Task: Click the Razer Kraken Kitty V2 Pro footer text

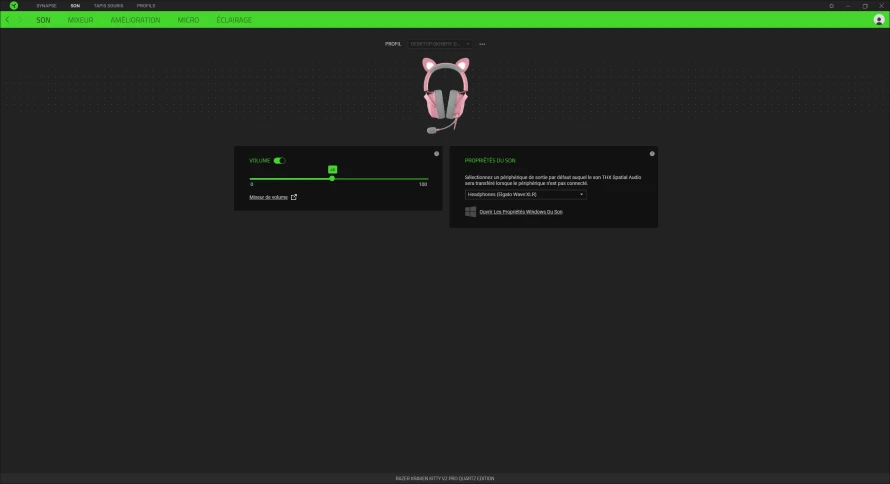Action: coord(444,478)
